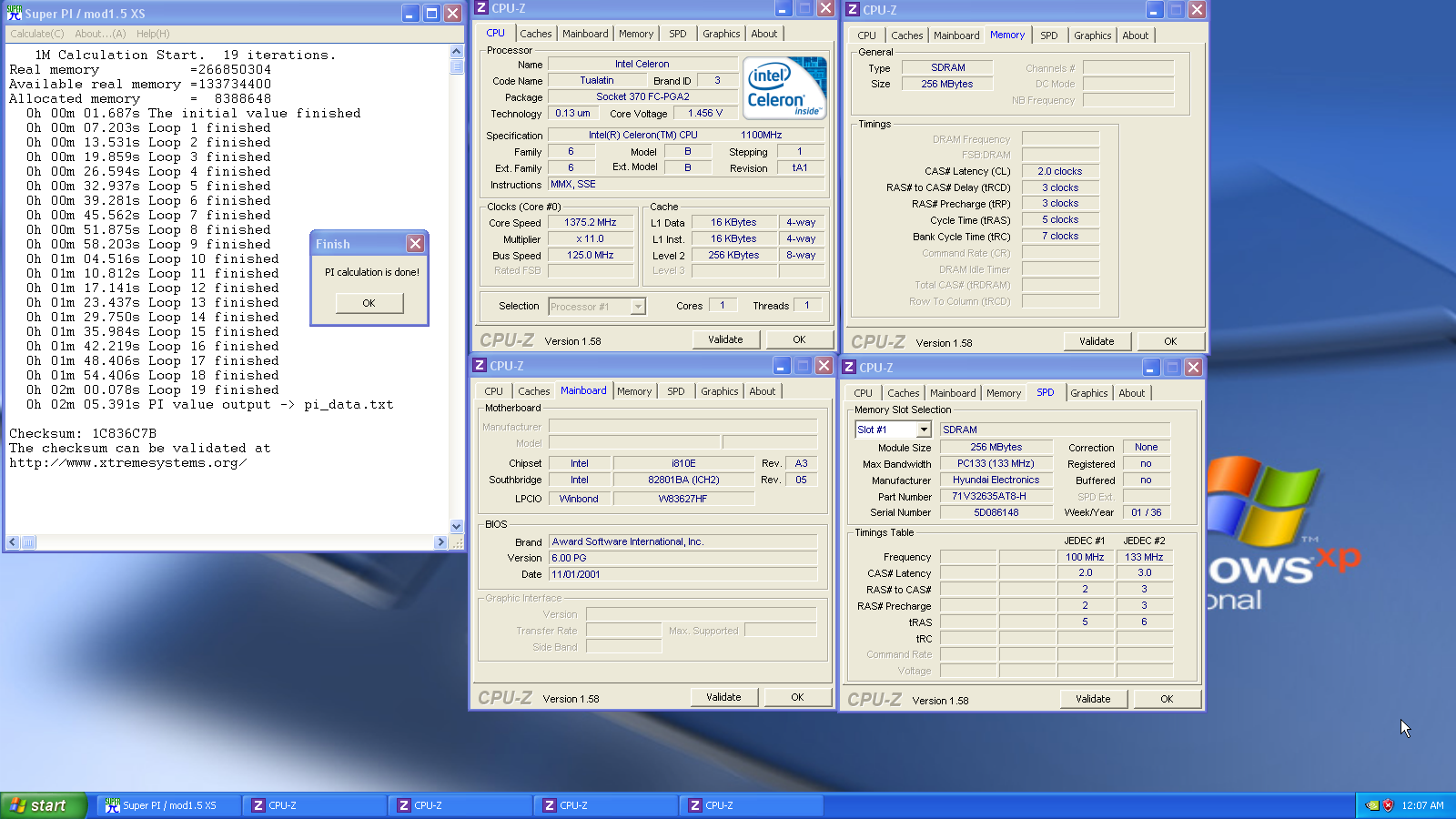Minimize the CPU-Z Memory window
The width and height of the screenshot is (1456, 819).
pos(1154,10)
